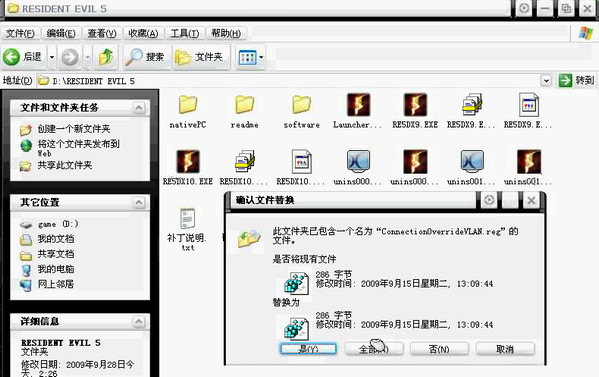Open the 帮助(H) menu
This screenshot has width=599, height=377.
226,34
